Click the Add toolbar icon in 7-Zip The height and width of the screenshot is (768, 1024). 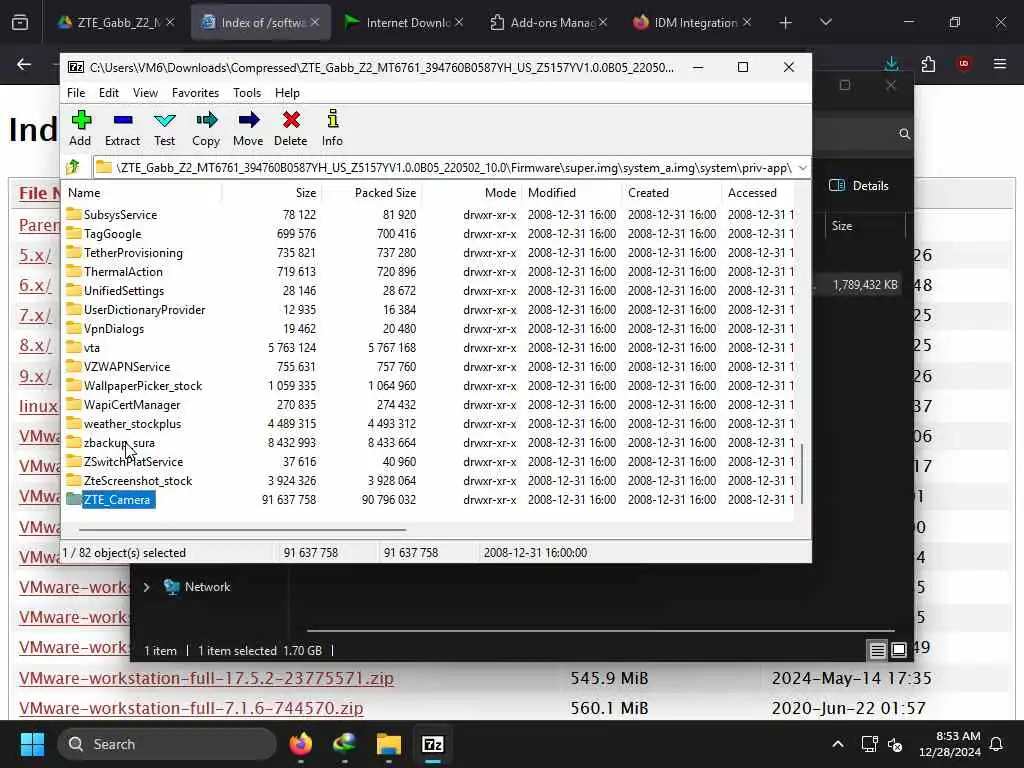pos(80,128)
